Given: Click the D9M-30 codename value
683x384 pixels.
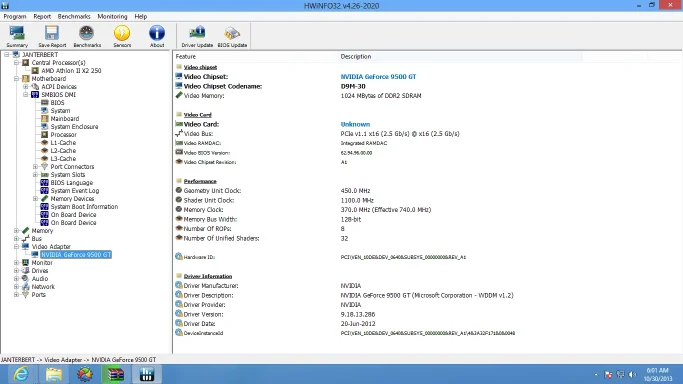Looking at the screenshot, I should [353, 86].
